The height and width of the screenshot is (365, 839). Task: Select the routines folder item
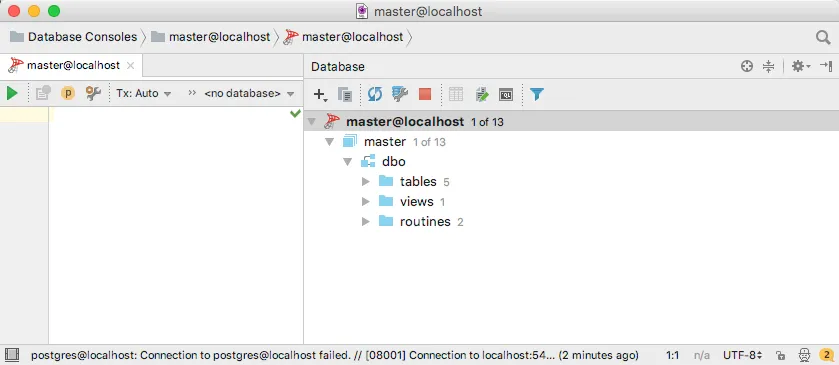[425, 222]
